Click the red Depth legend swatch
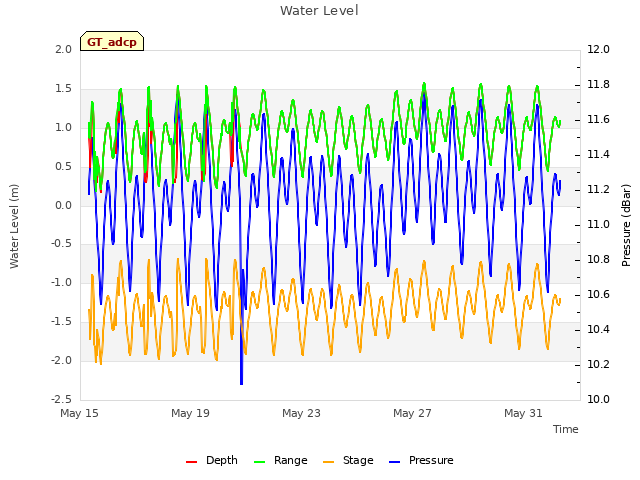This screenshot has height=480, width=640. pyautogui.click(x=191, y=462)
